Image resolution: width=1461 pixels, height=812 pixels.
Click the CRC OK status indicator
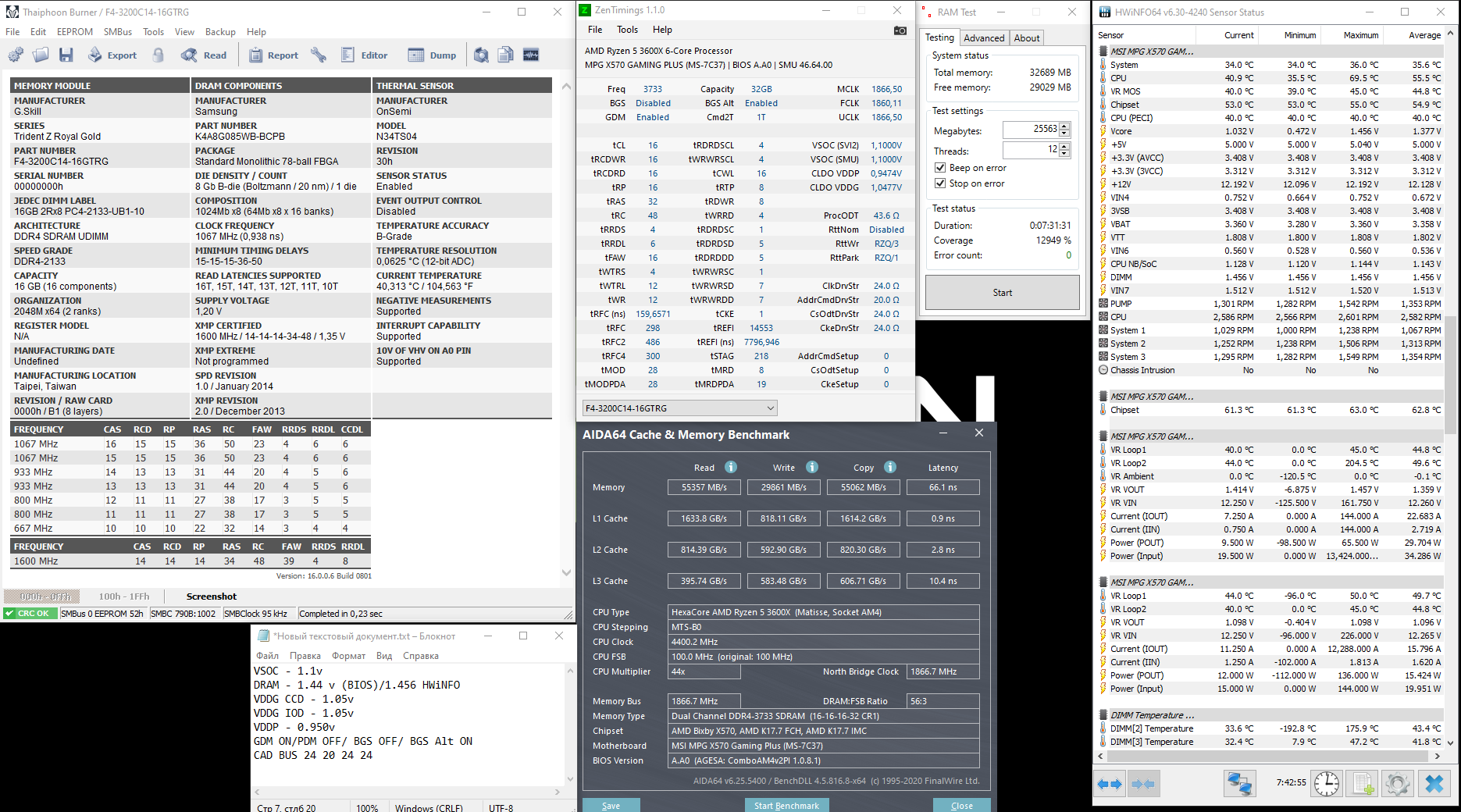click(30, 614)
